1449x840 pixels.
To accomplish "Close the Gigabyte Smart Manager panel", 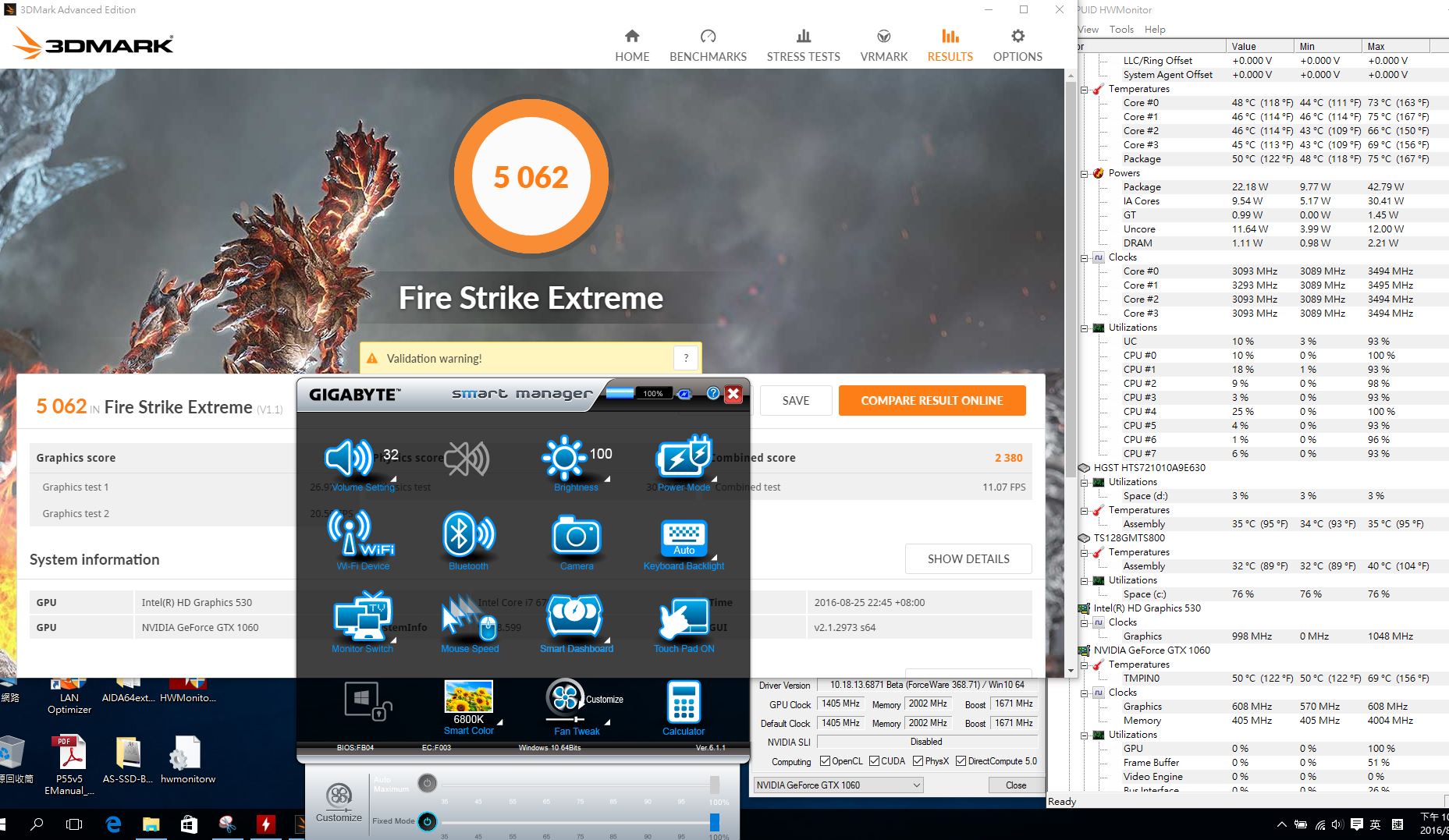I will (x=733, y=394).
